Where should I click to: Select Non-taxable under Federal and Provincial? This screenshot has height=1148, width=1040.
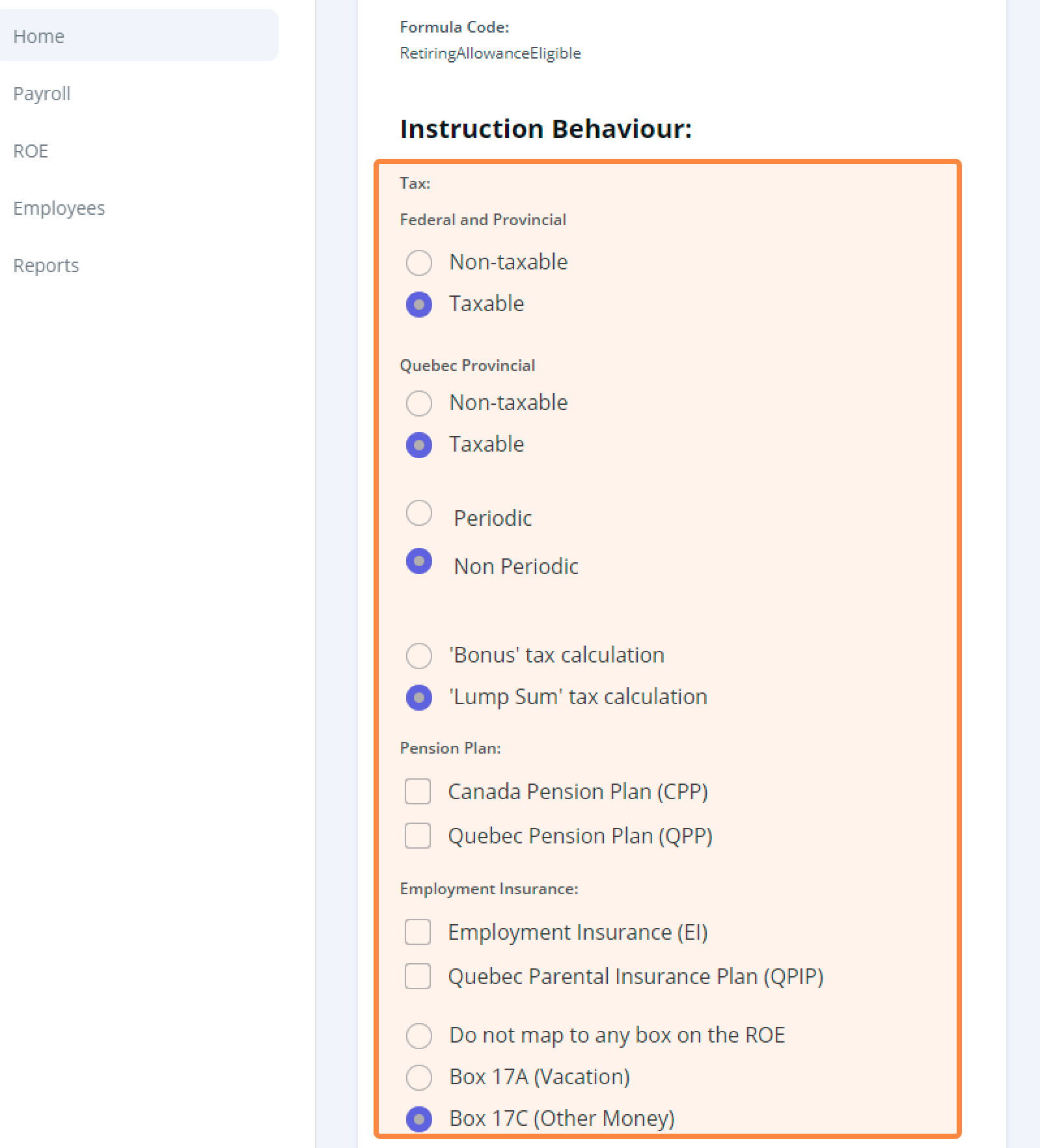[418, 263]
